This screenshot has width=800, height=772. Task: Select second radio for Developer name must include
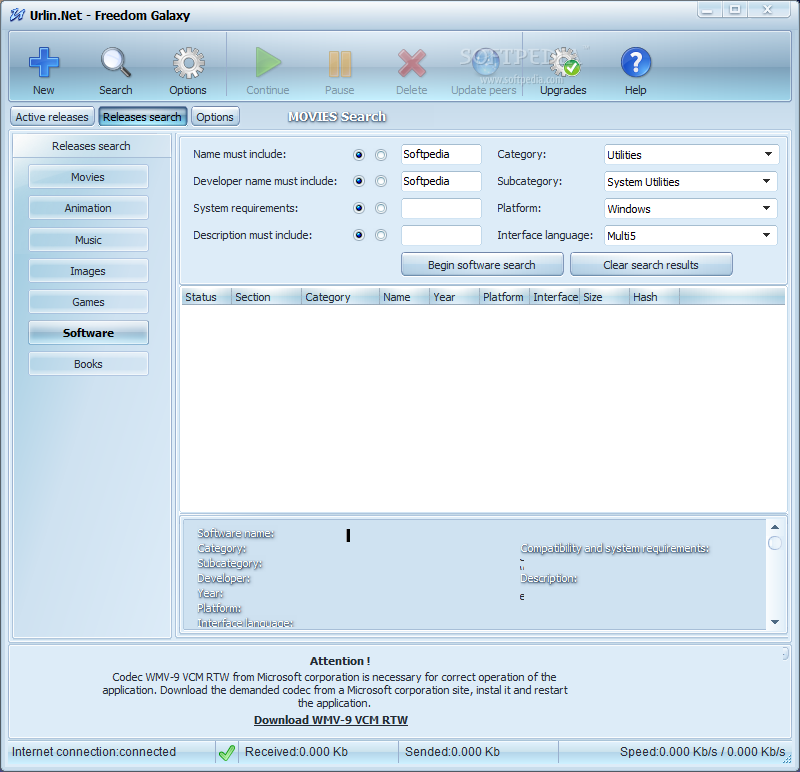[x=381, y=181]
